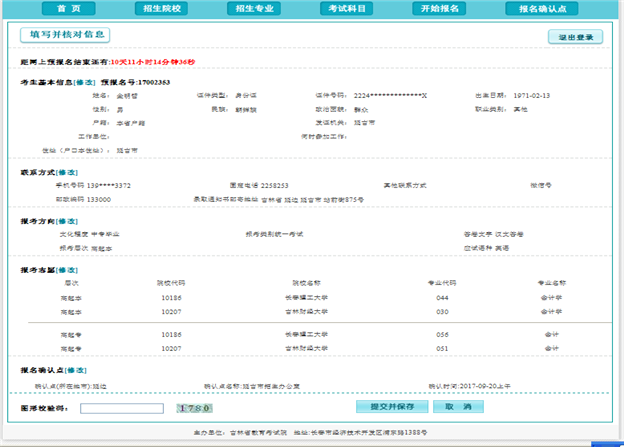Screen dimensions: 624x447
Task: Open the 招生院校 navigation tab
Action: [x=162, y=8]
